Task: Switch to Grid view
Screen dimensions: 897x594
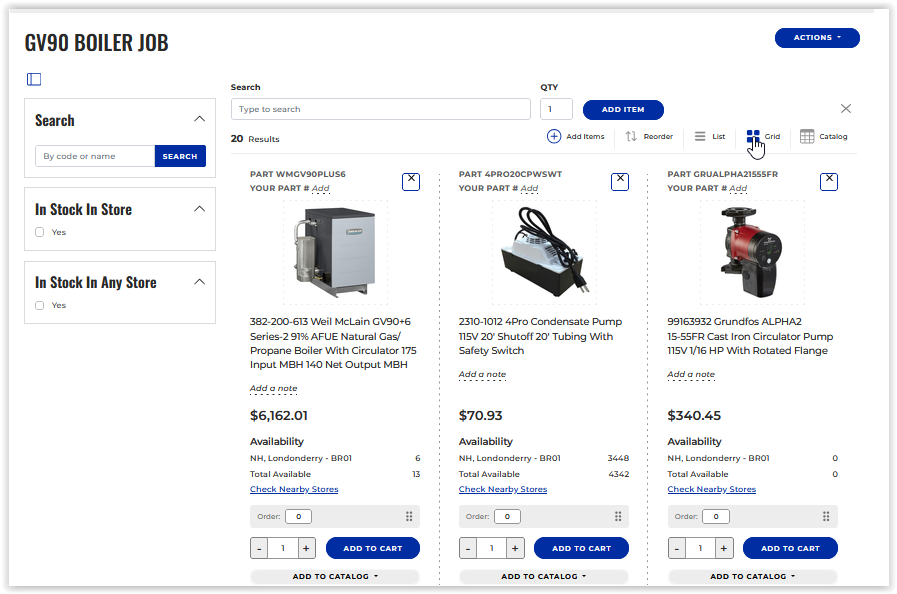Action: click(763, 136)
